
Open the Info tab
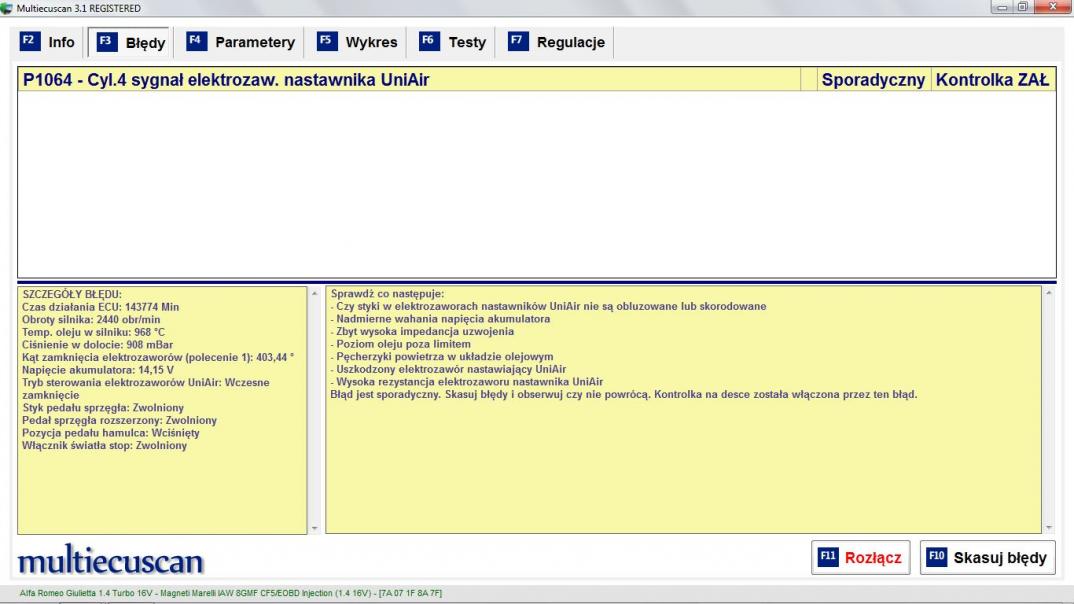click(47, 42)
